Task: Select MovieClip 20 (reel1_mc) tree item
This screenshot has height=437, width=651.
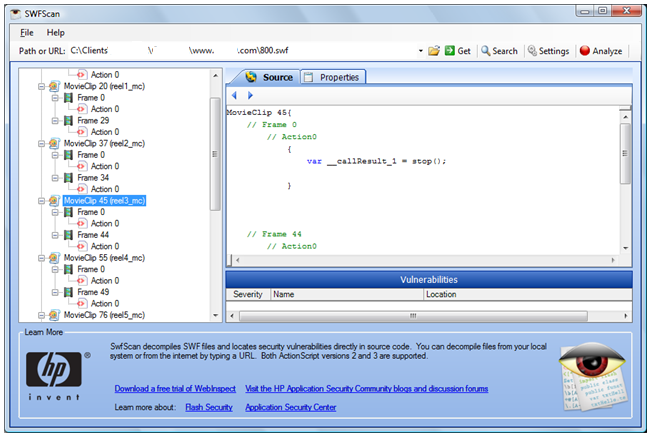Action: click(x=104, y=86)
